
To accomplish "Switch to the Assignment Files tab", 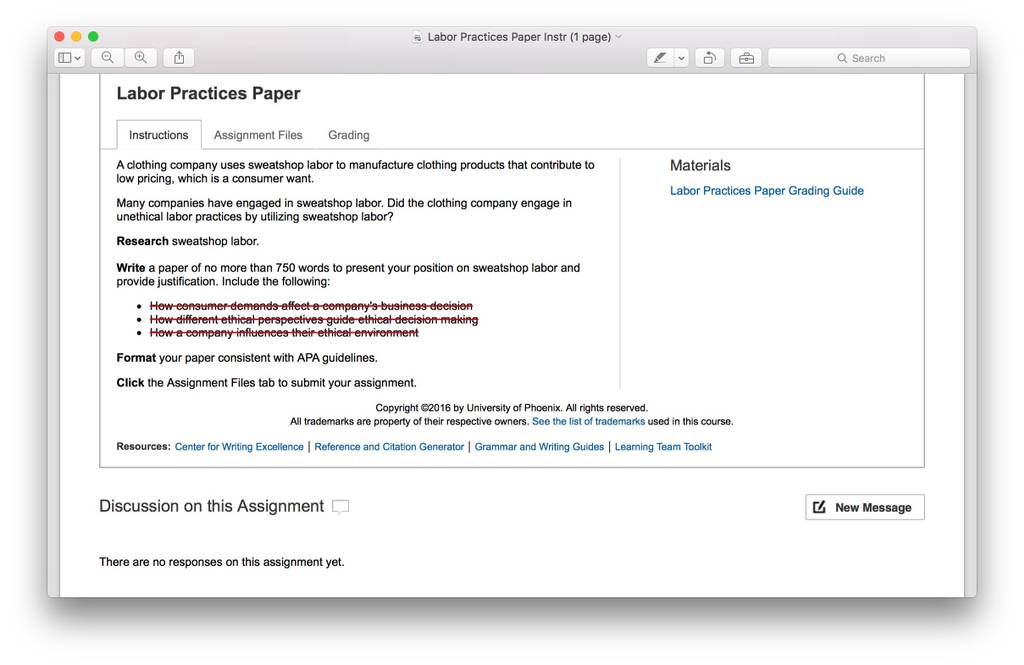I will pos(258,135).
